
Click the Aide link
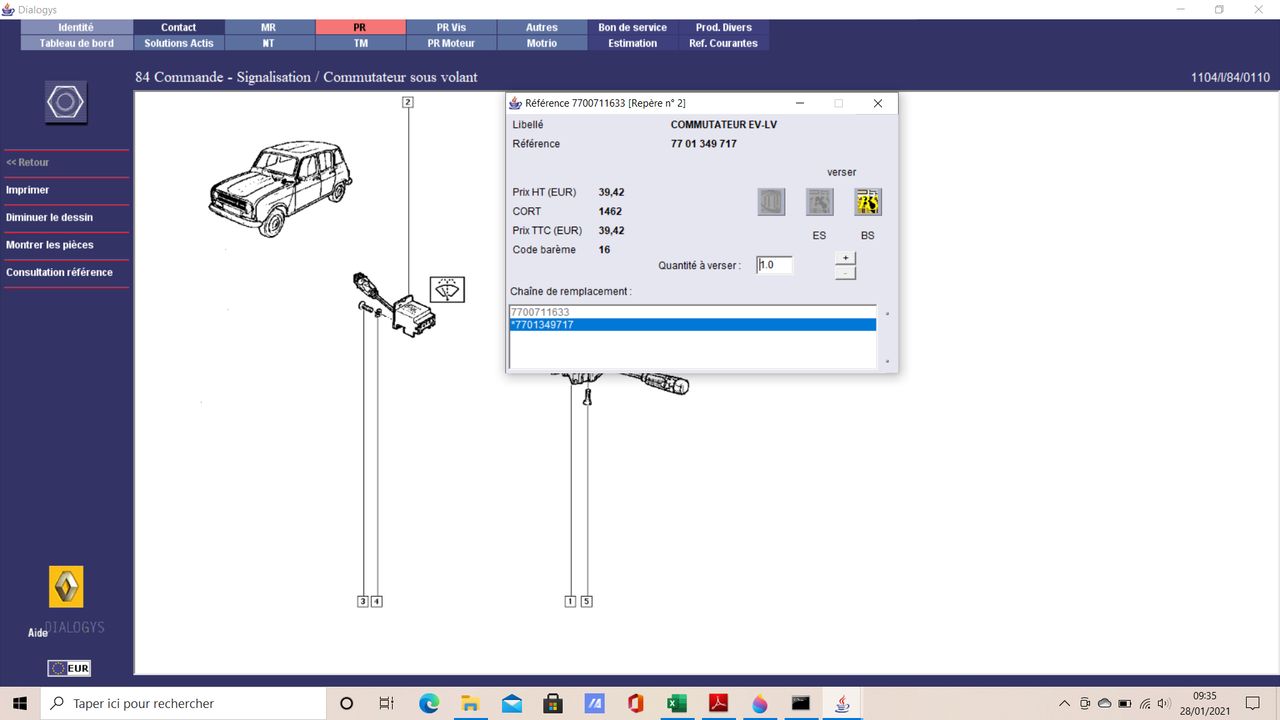coord(38,633)
